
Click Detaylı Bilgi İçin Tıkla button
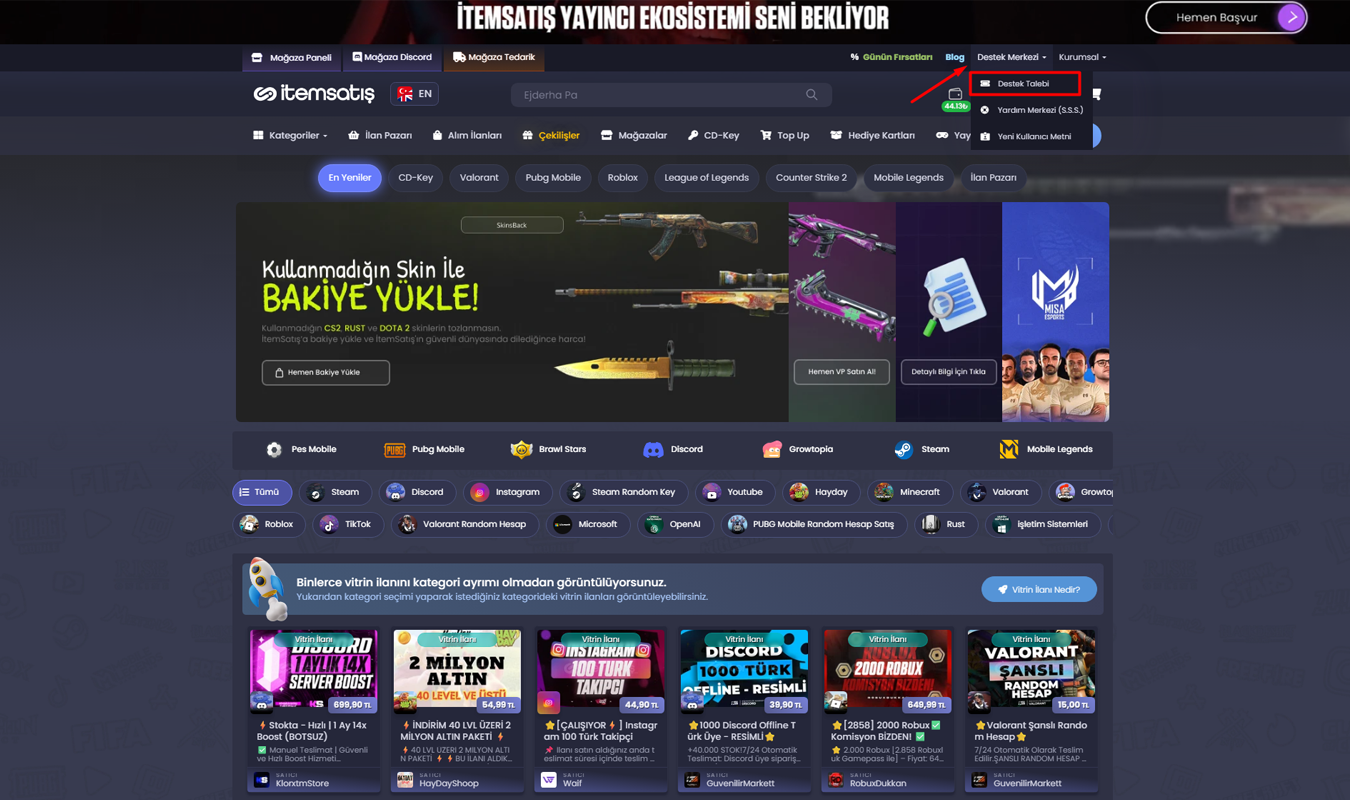(948, 372)
